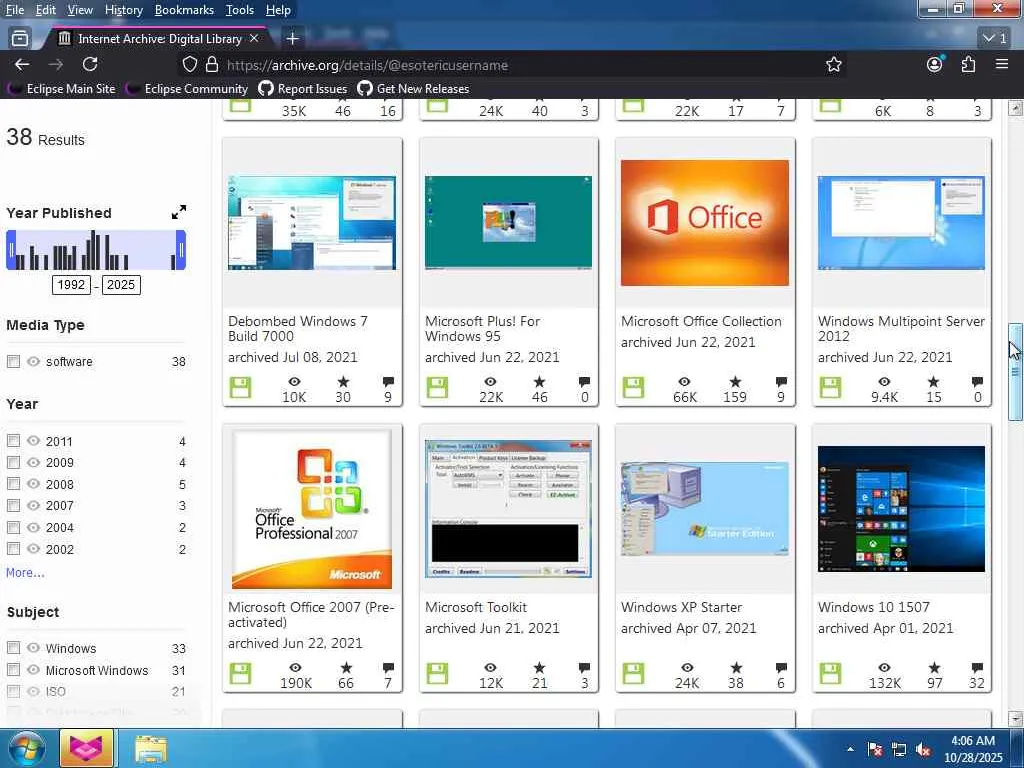Screen dimensions: 1024x768
Task: Click the address bar URL
Action: [x=368, y=65]
